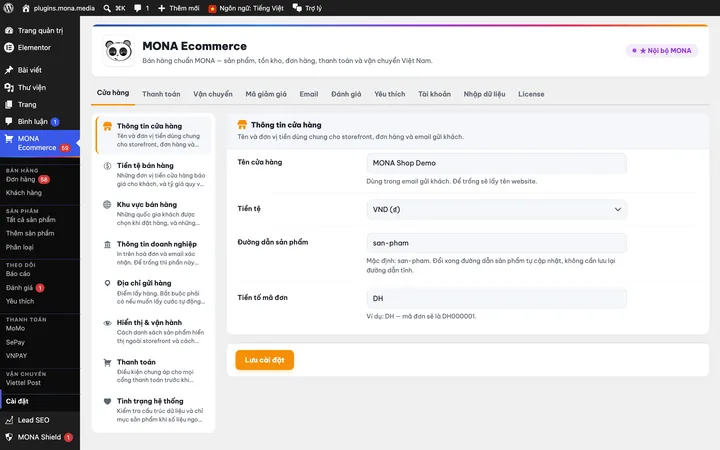Click the bank icon for Thông tin doanh nghiệp
Viewport: 720px width, 450px height.
[107, 244]
